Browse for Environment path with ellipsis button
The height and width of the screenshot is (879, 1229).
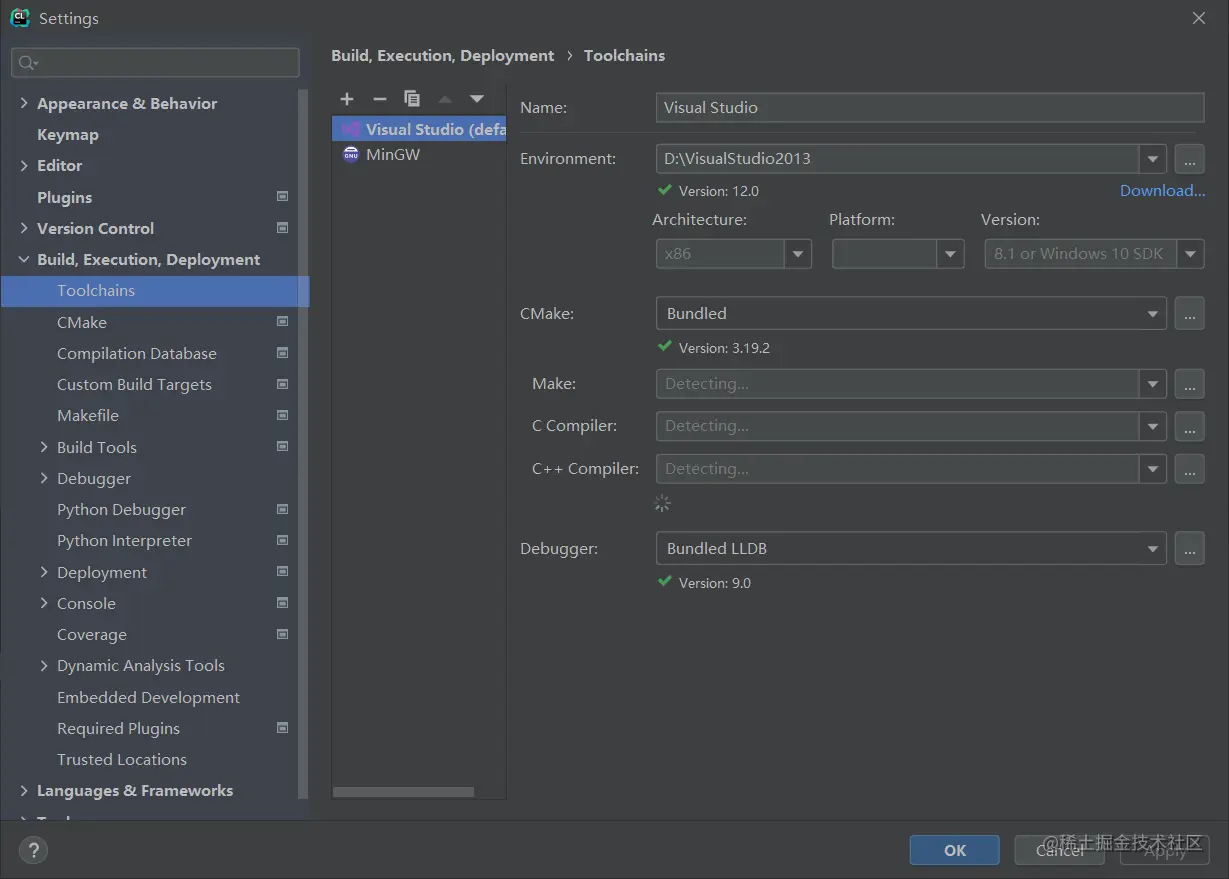tap(1189, 158)
